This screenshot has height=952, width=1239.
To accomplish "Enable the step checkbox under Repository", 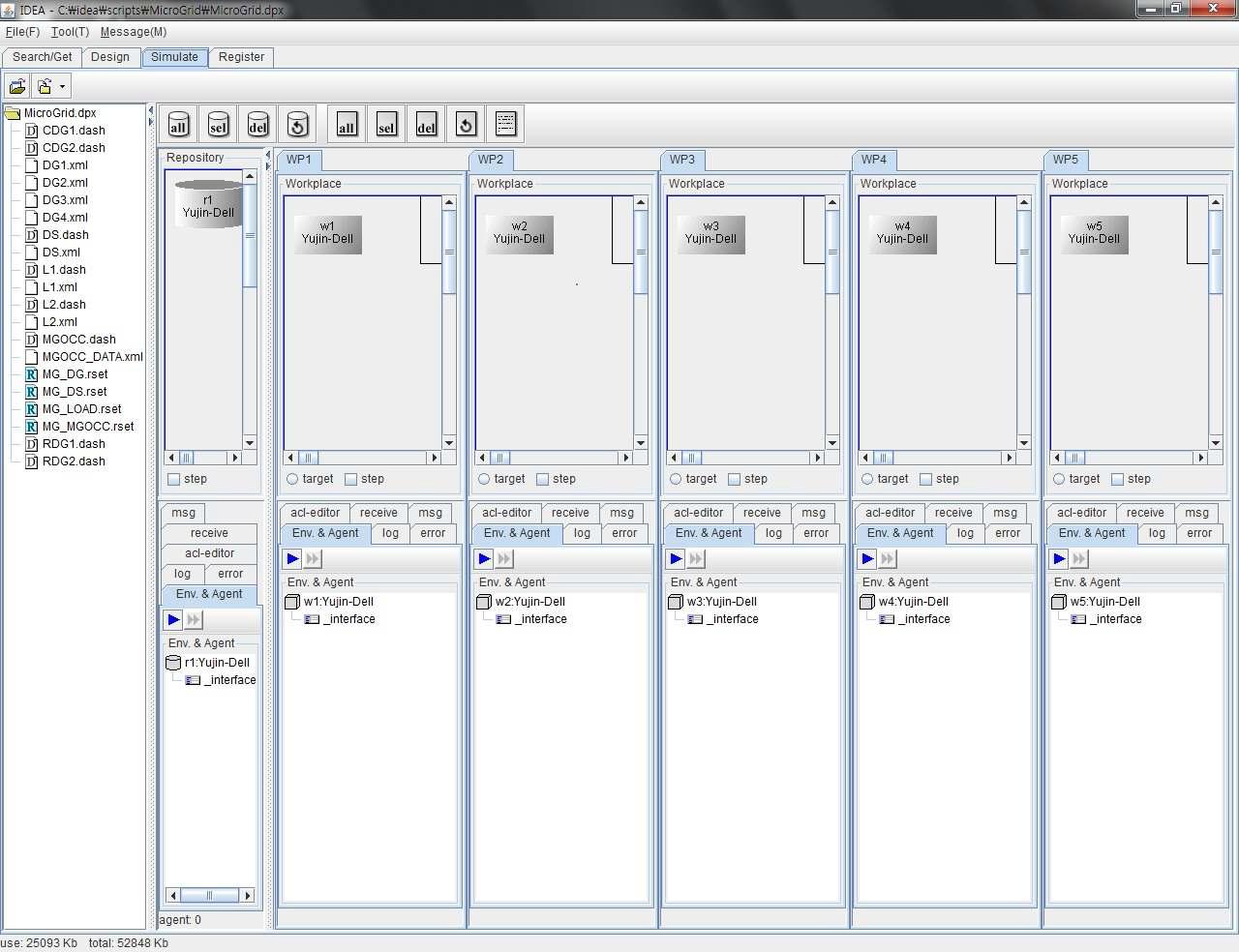I will (173, 479).
